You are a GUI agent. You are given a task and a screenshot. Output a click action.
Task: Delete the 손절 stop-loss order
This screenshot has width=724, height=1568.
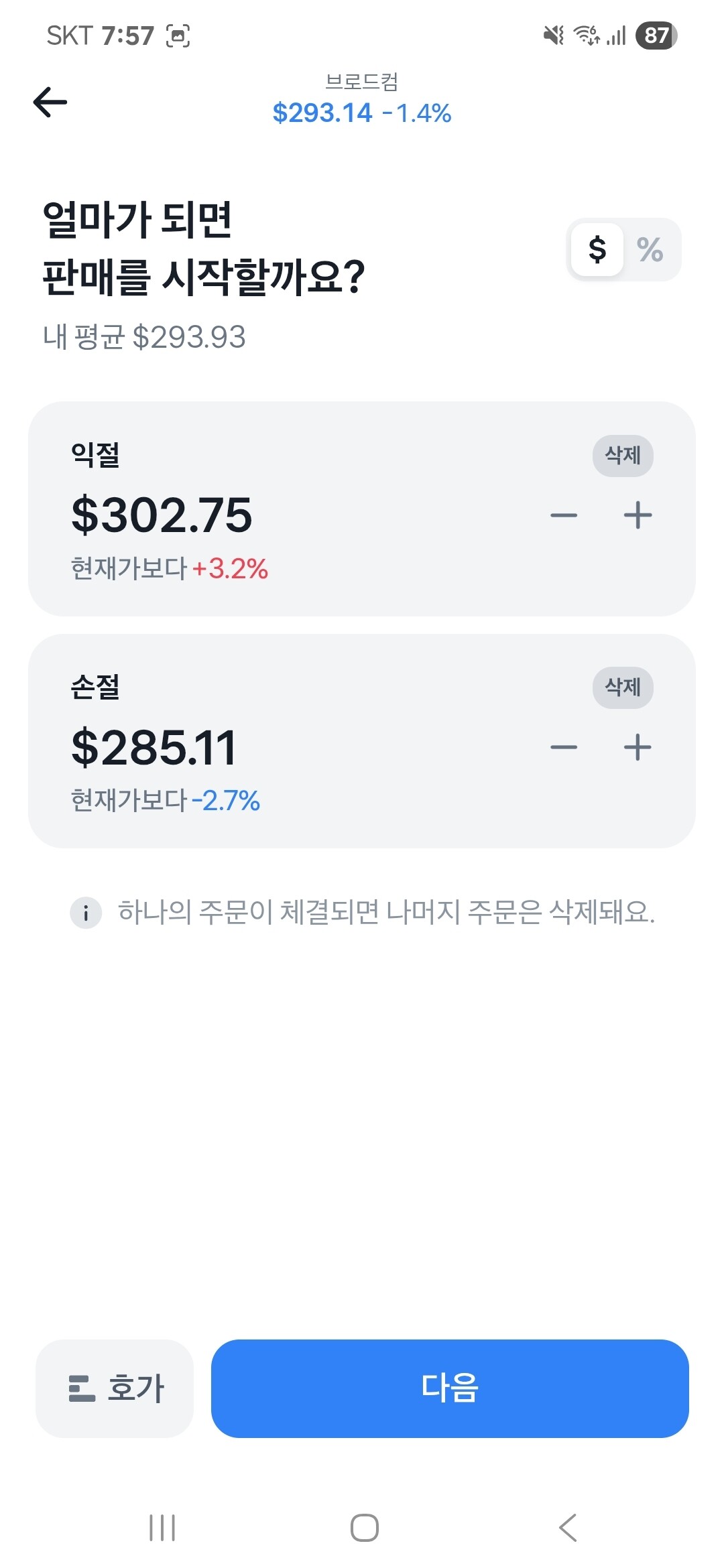coord(622,687)
